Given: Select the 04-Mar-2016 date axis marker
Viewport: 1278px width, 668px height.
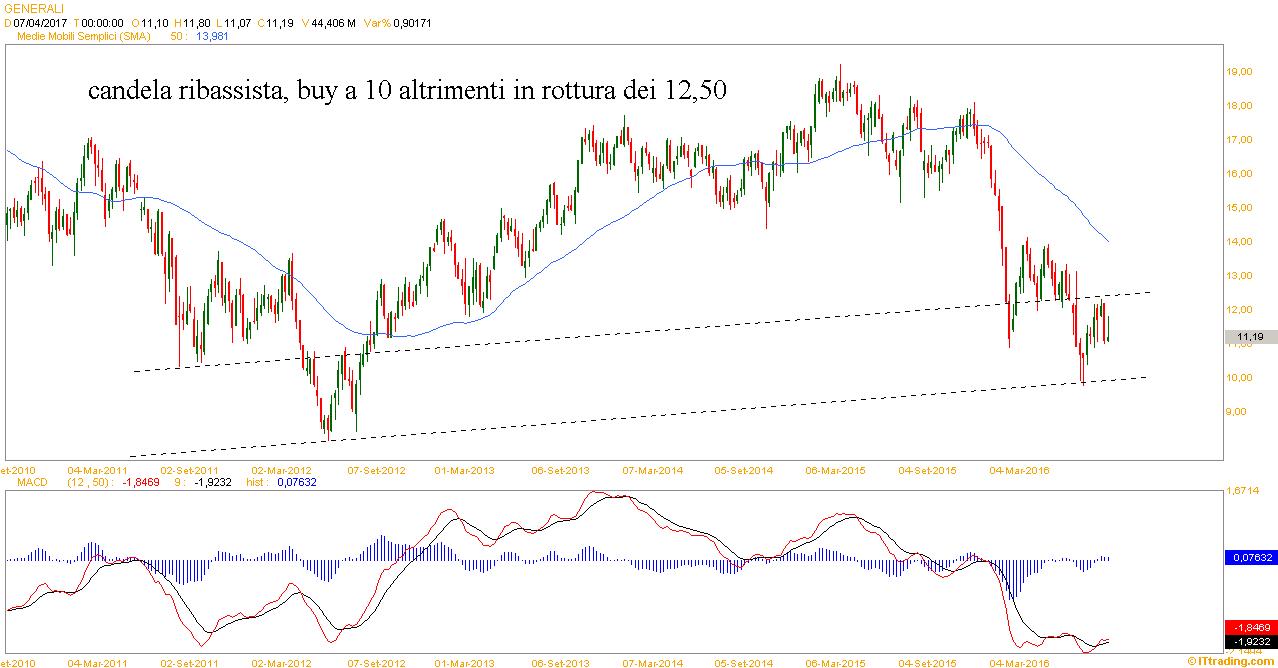Looking at the screenshot, I should coord(1016,469).
